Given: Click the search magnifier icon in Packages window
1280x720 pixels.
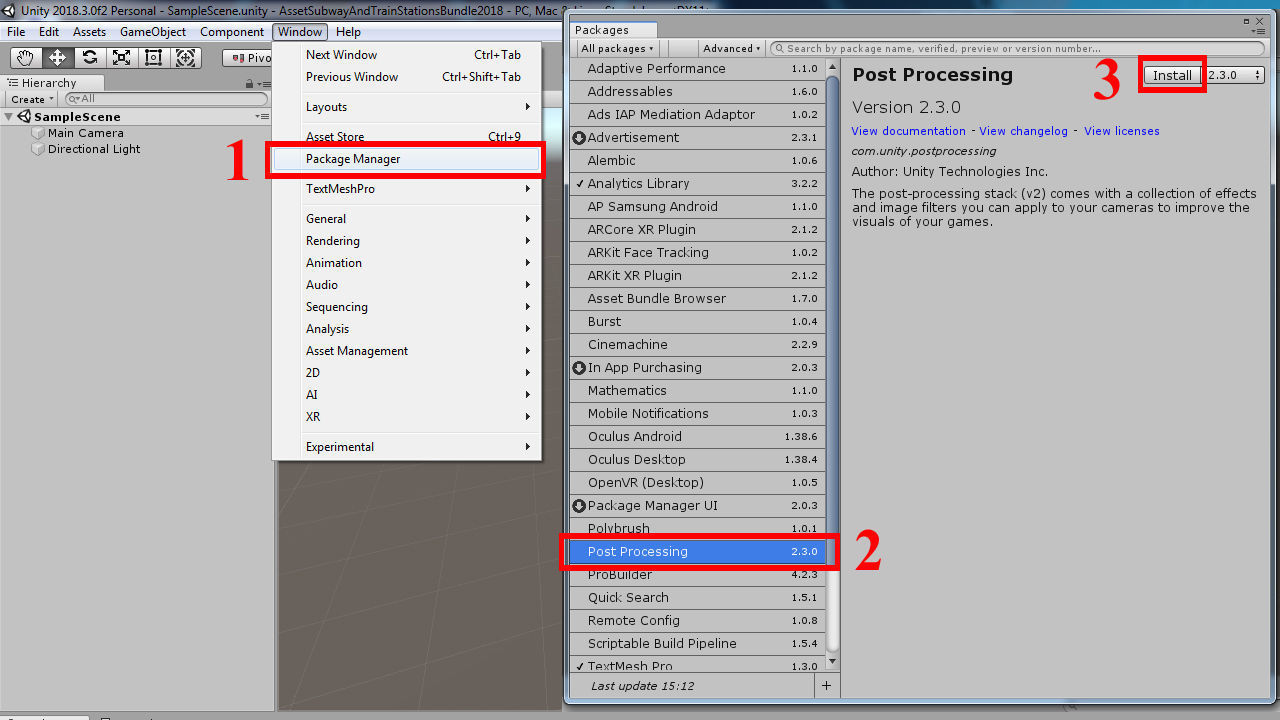Looking at the screenshot, I should 779,48.
